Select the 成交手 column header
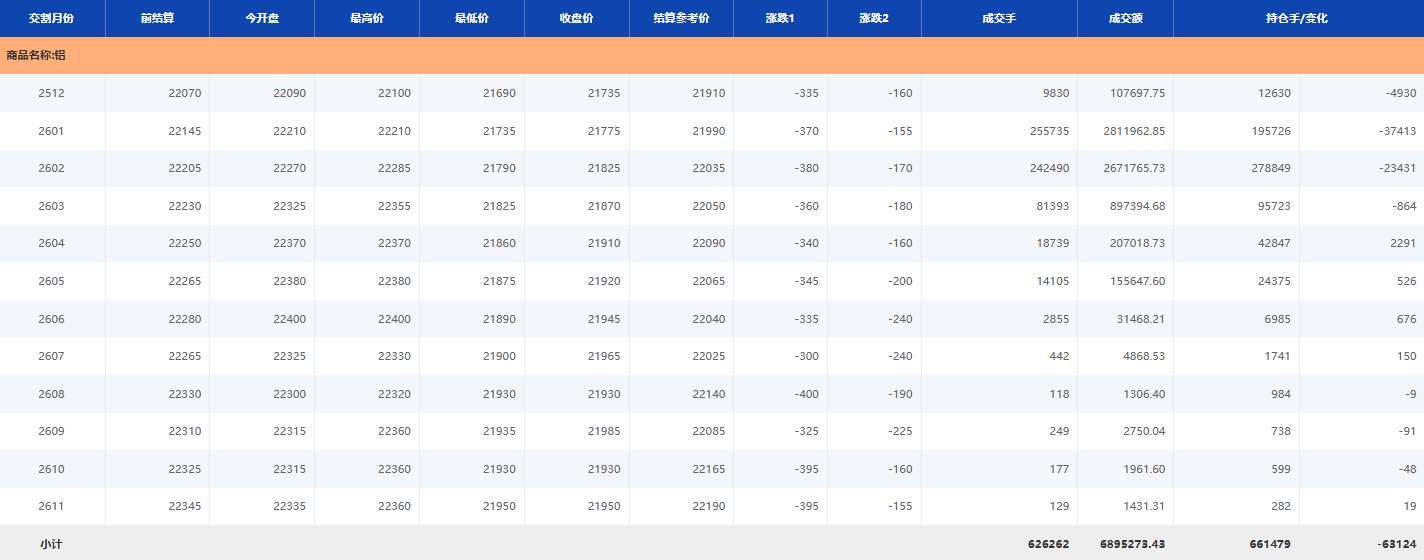This screenshot has width=1424, height=560. 999,19
